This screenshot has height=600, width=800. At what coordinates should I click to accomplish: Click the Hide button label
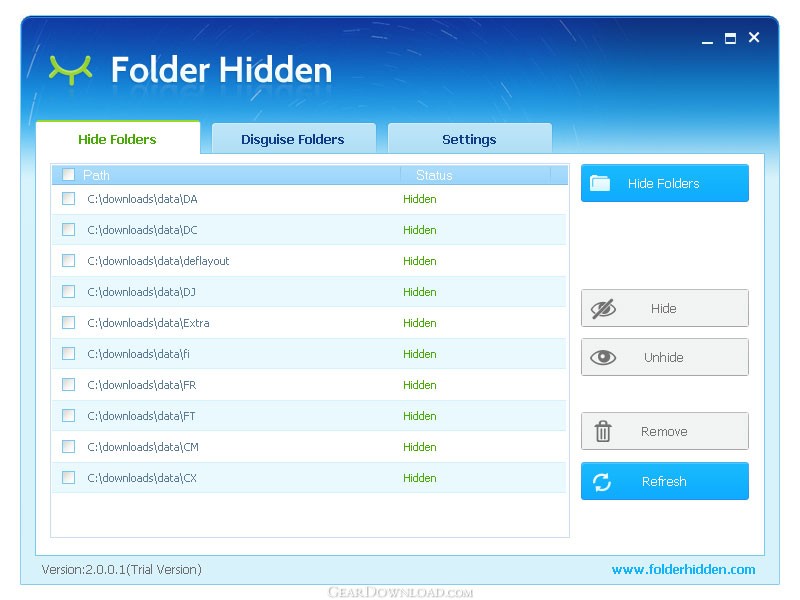pos(663,309)
